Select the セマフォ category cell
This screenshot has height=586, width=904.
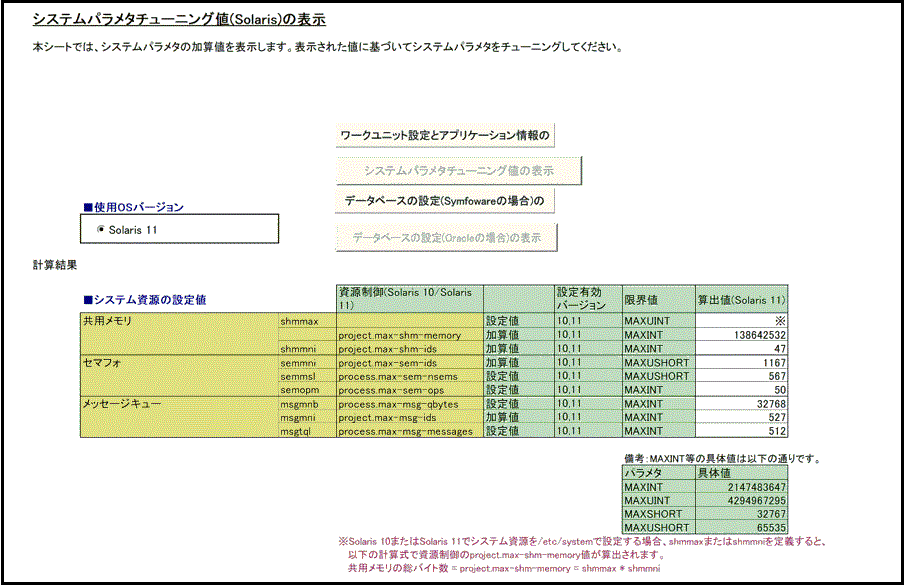coord(179,376)
